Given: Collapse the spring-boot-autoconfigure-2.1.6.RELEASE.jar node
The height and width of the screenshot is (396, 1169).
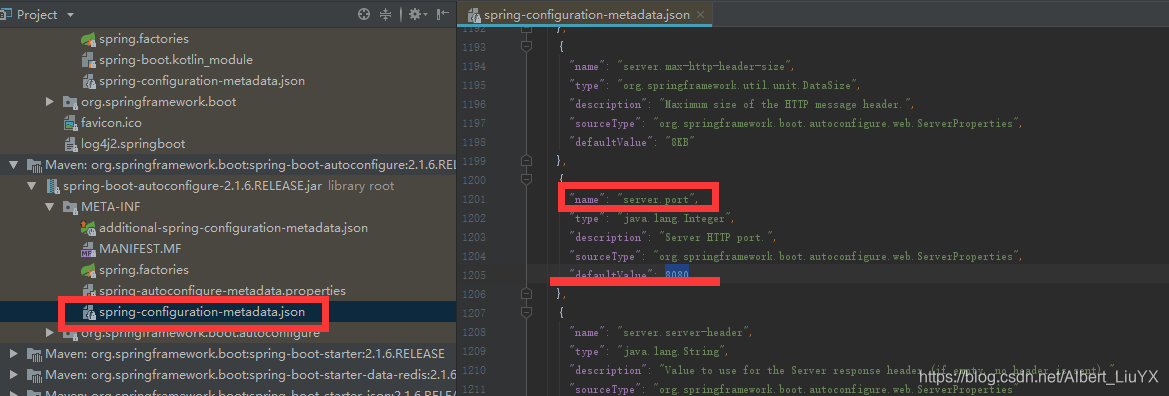Looking at the screenshot, I should (32, 186).
